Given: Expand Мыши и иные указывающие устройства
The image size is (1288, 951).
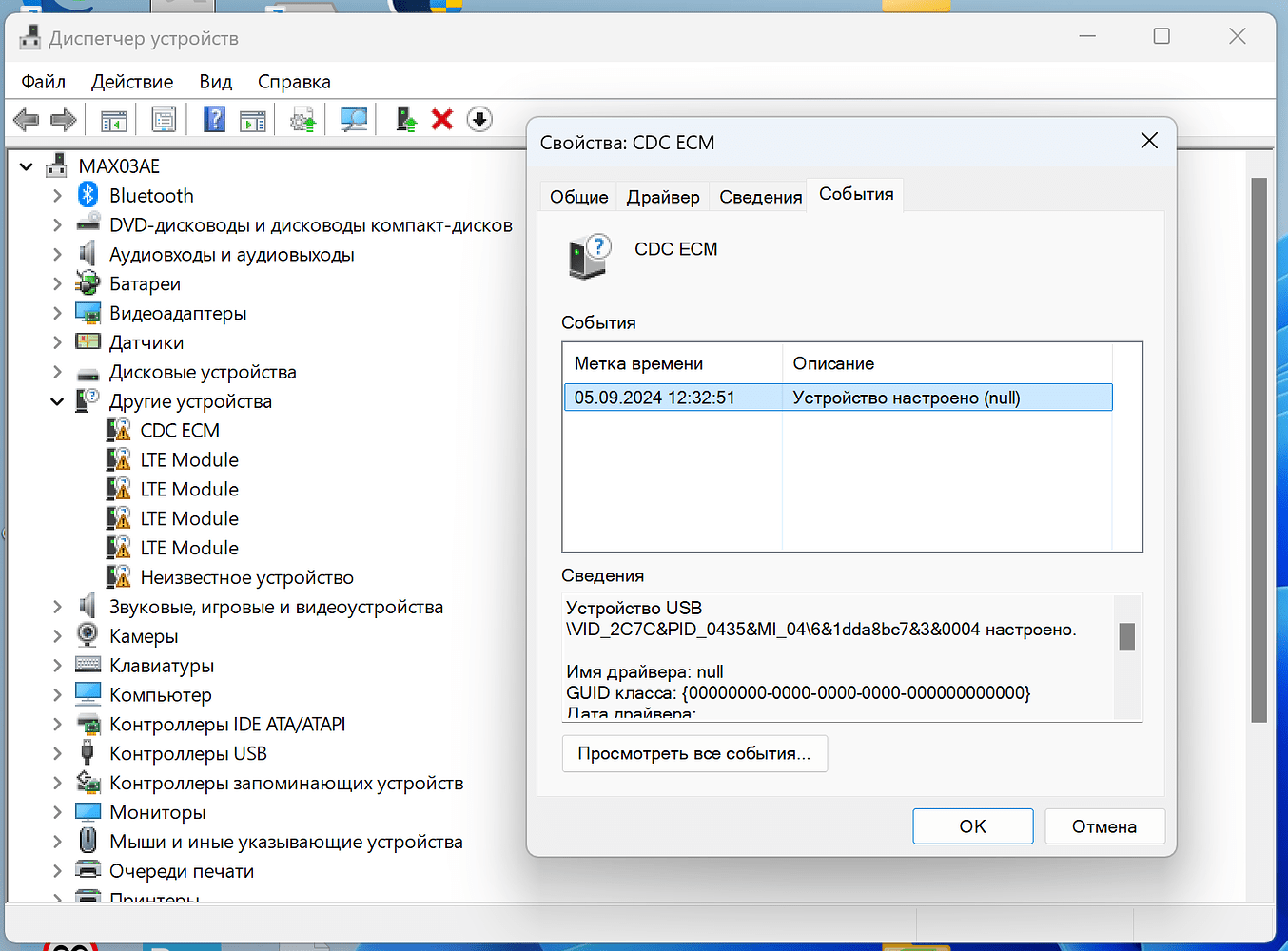Looking at the screenshot, I should 57,842.
